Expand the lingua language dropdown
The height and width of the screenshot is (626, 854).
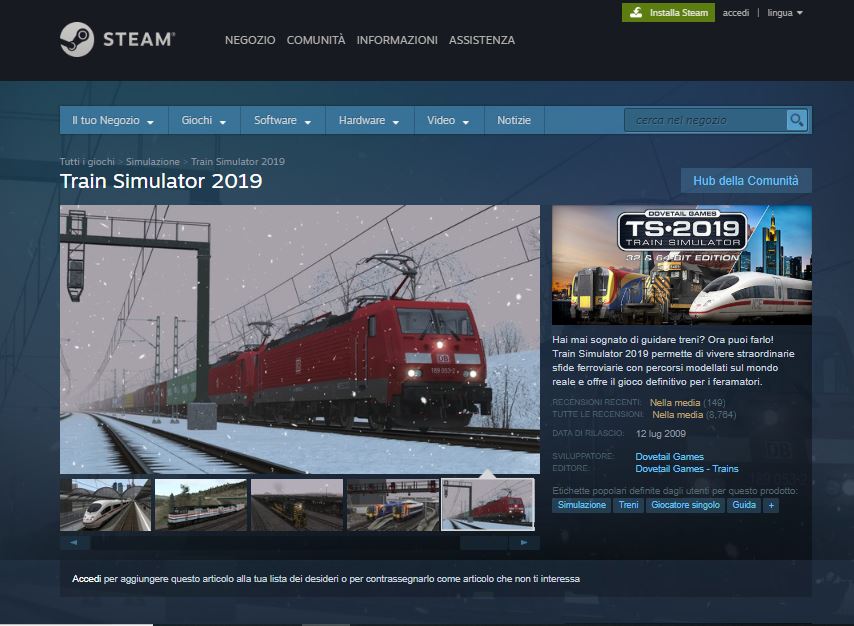[785, 13]
